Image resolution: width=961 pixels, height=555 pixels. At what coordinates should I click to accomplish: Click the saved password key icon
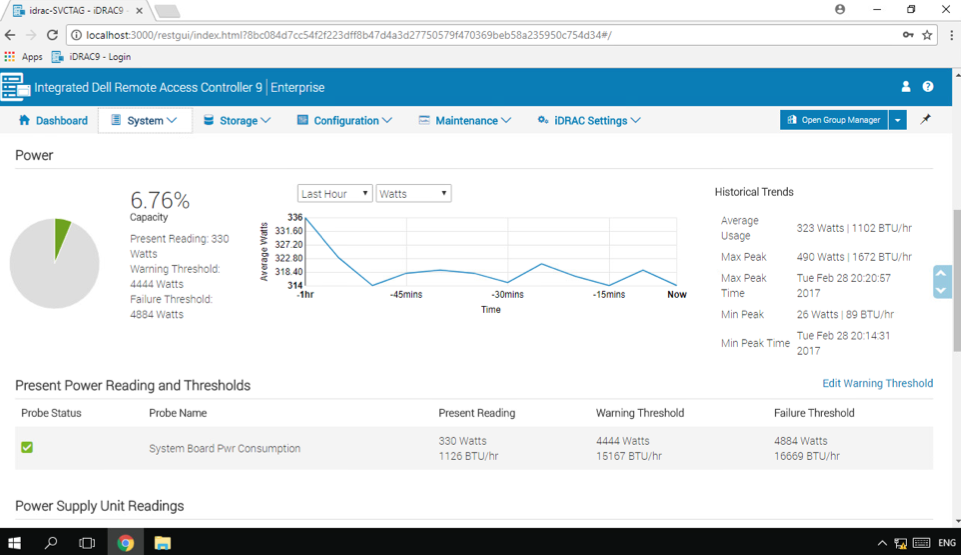(908, 35)
